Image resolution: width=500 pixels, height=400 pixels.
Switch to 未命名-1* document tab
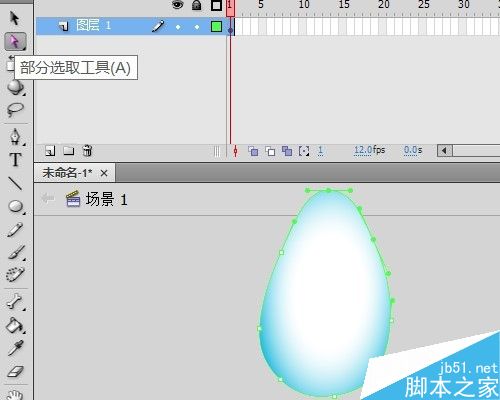point(67,173)
